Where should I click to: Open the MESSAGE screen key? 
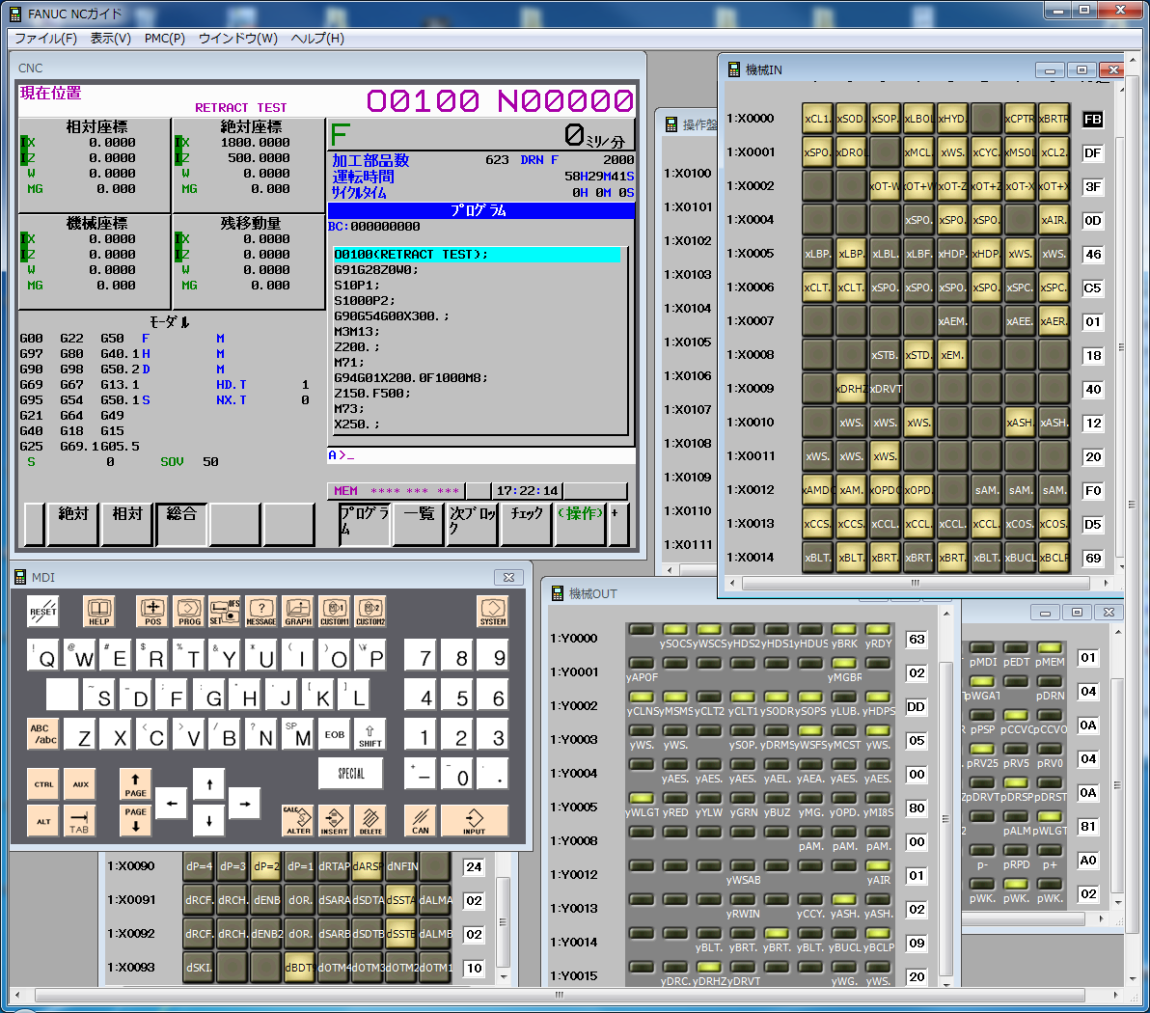261,609
